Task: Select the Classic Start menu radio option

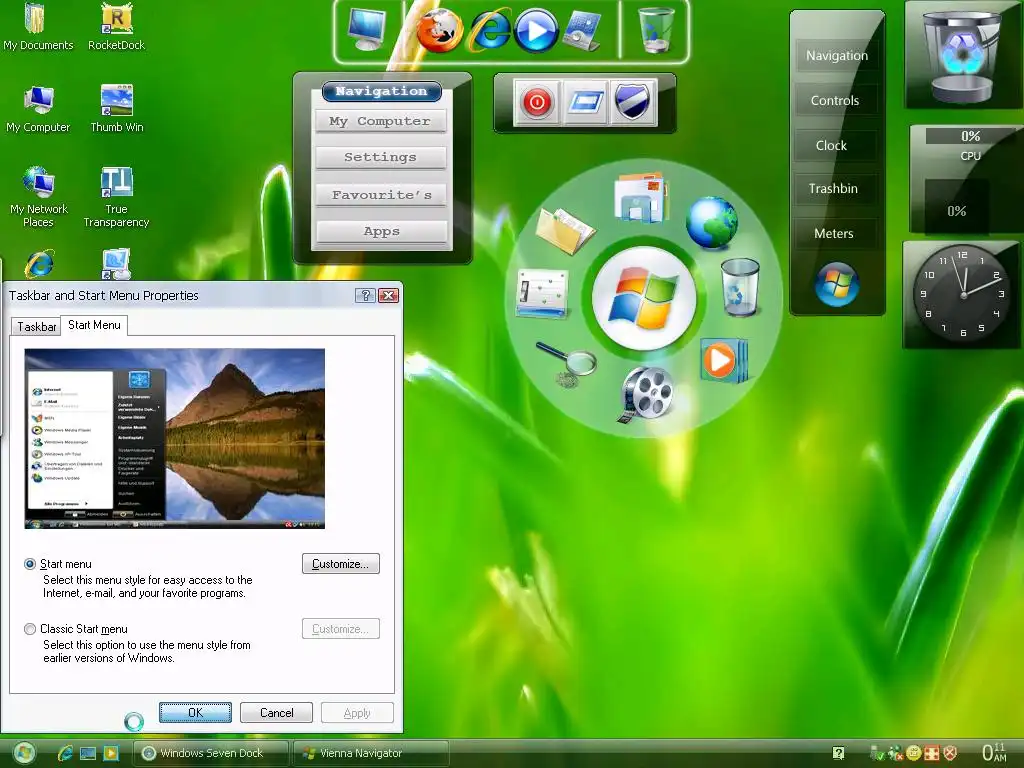Action: point(29,629)
